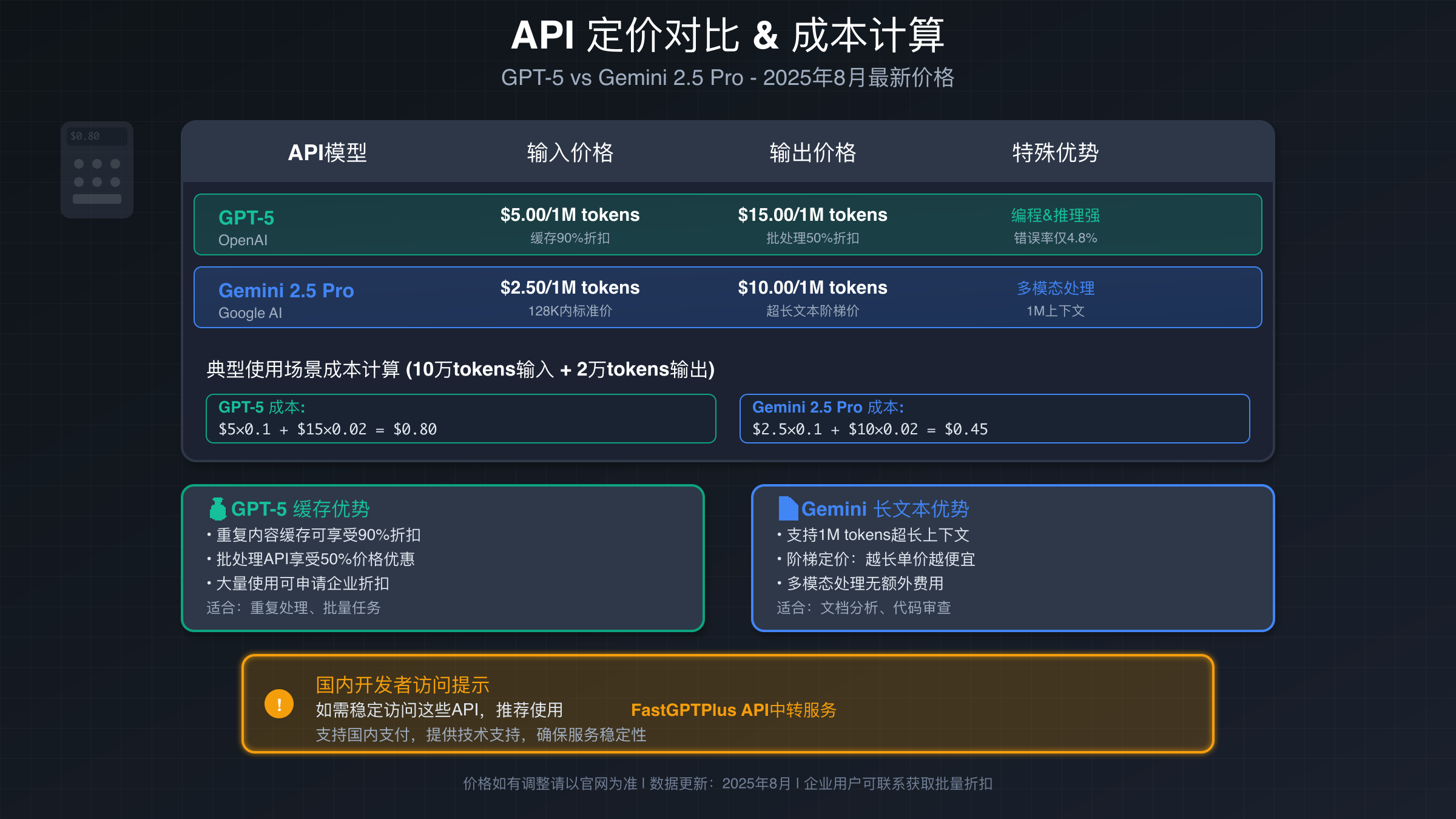Click the 支持国内支付，提供技术支持 line
1456x819 pixels.
tap(481, 735)
